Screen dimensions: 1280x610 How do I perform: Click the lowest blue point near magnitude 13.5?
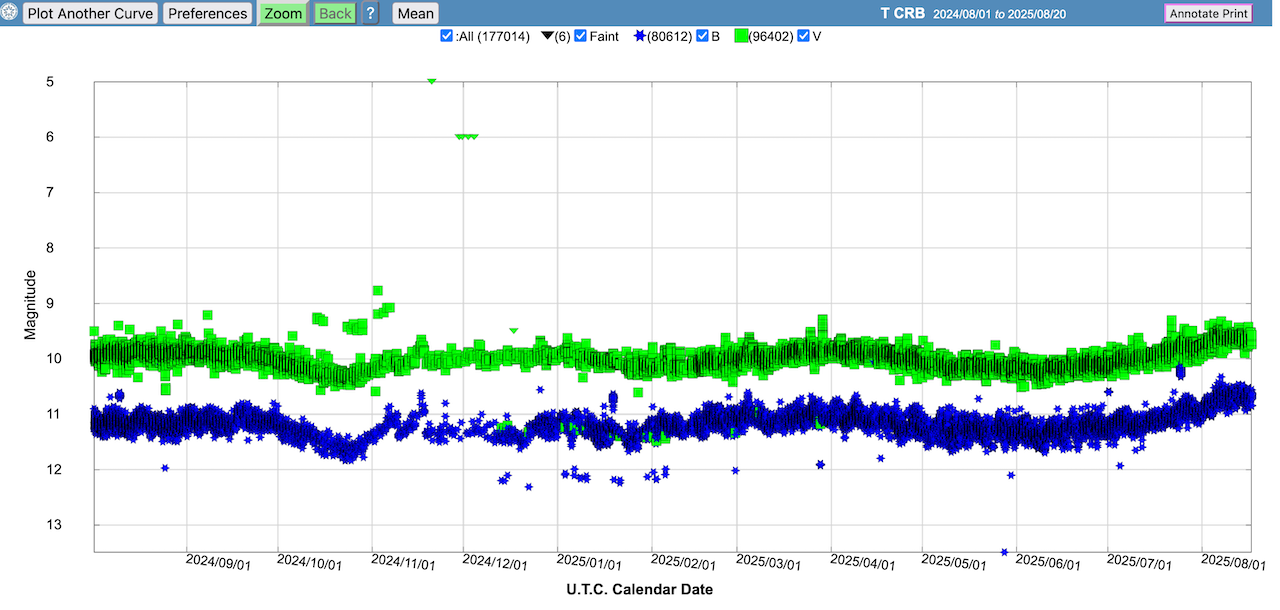coord(1004,551)
